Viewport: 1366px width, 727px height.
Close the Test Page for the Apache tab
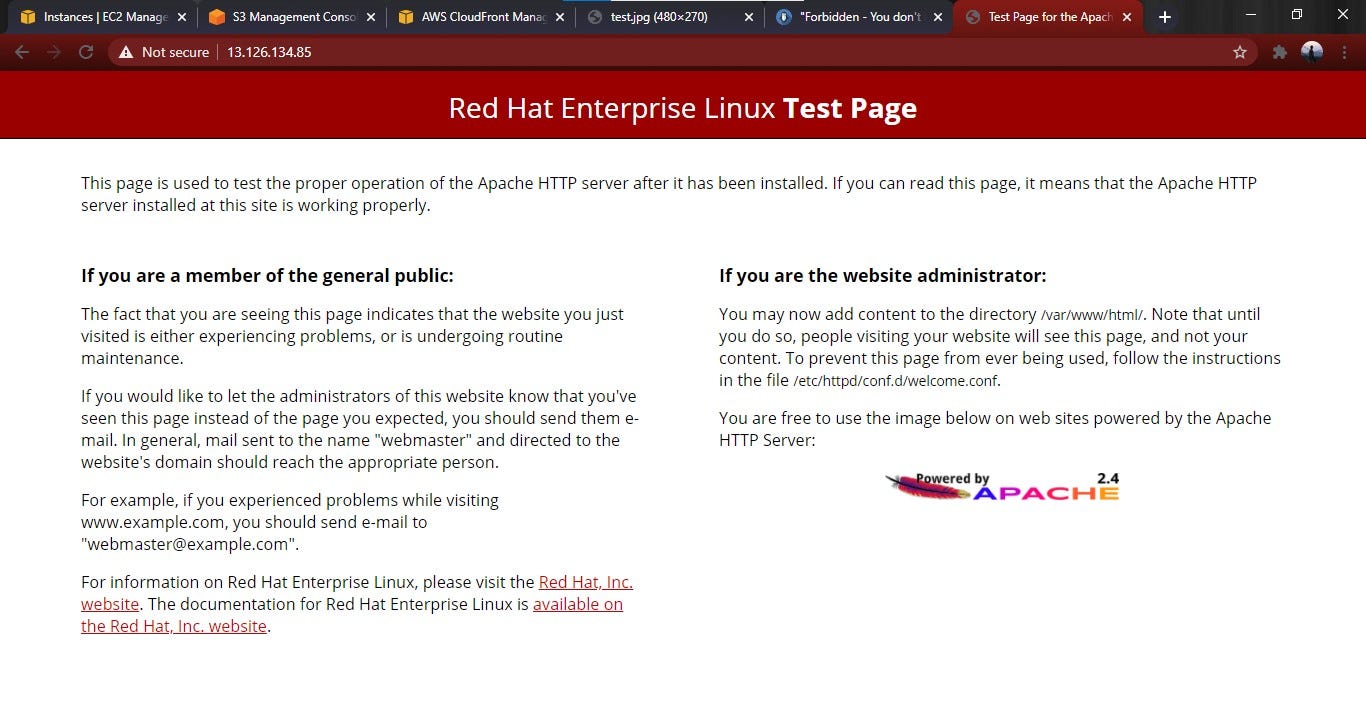coord(1127,17)
